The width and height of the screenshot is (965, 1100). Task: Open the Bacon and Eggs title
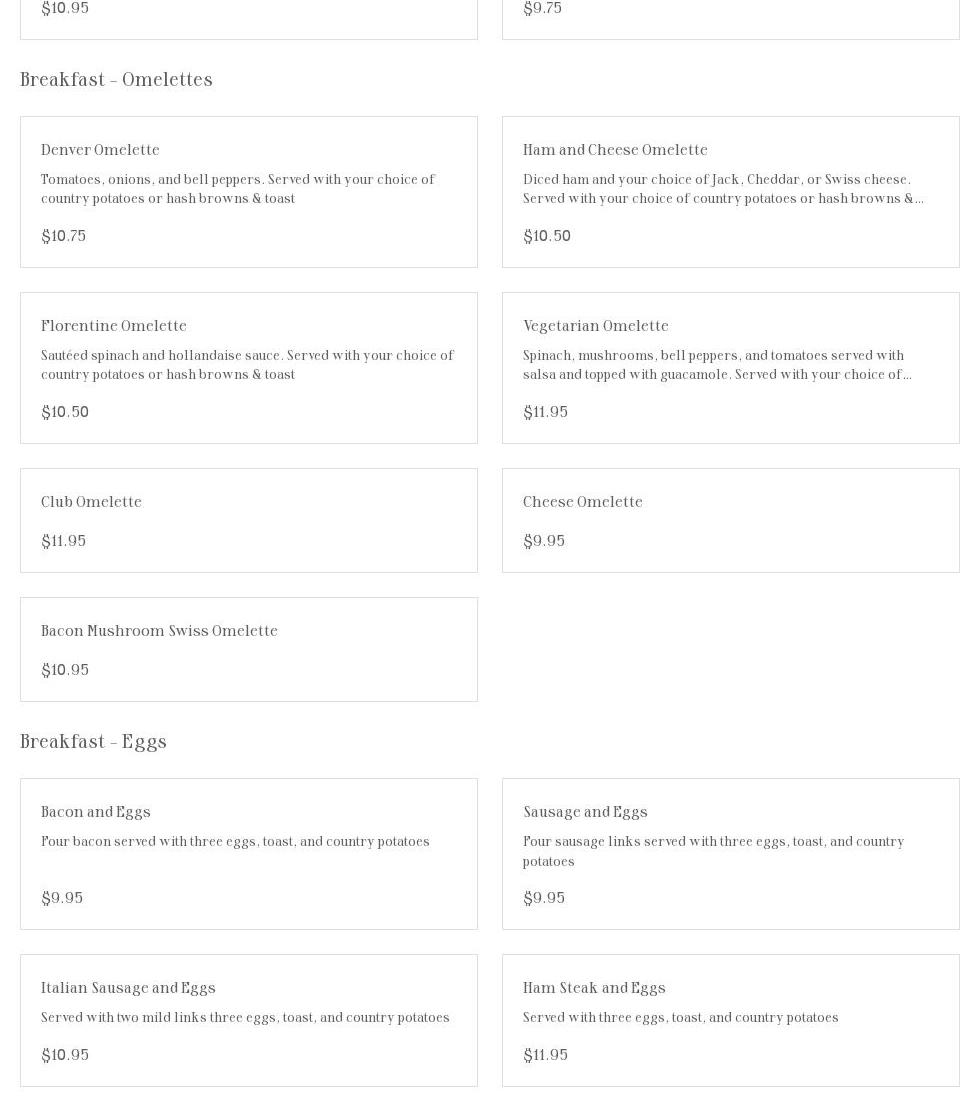tap(96, 812)
